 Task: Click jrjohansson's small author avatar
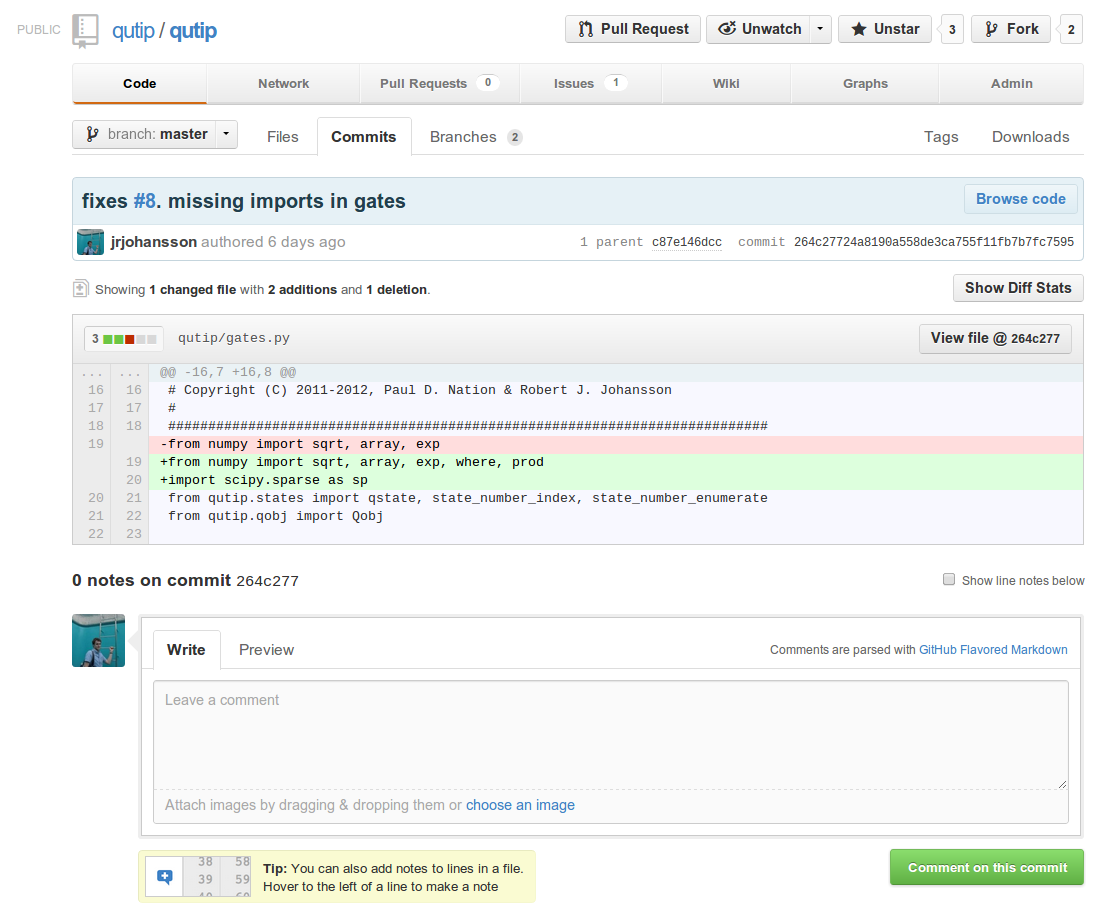(90, 242)
